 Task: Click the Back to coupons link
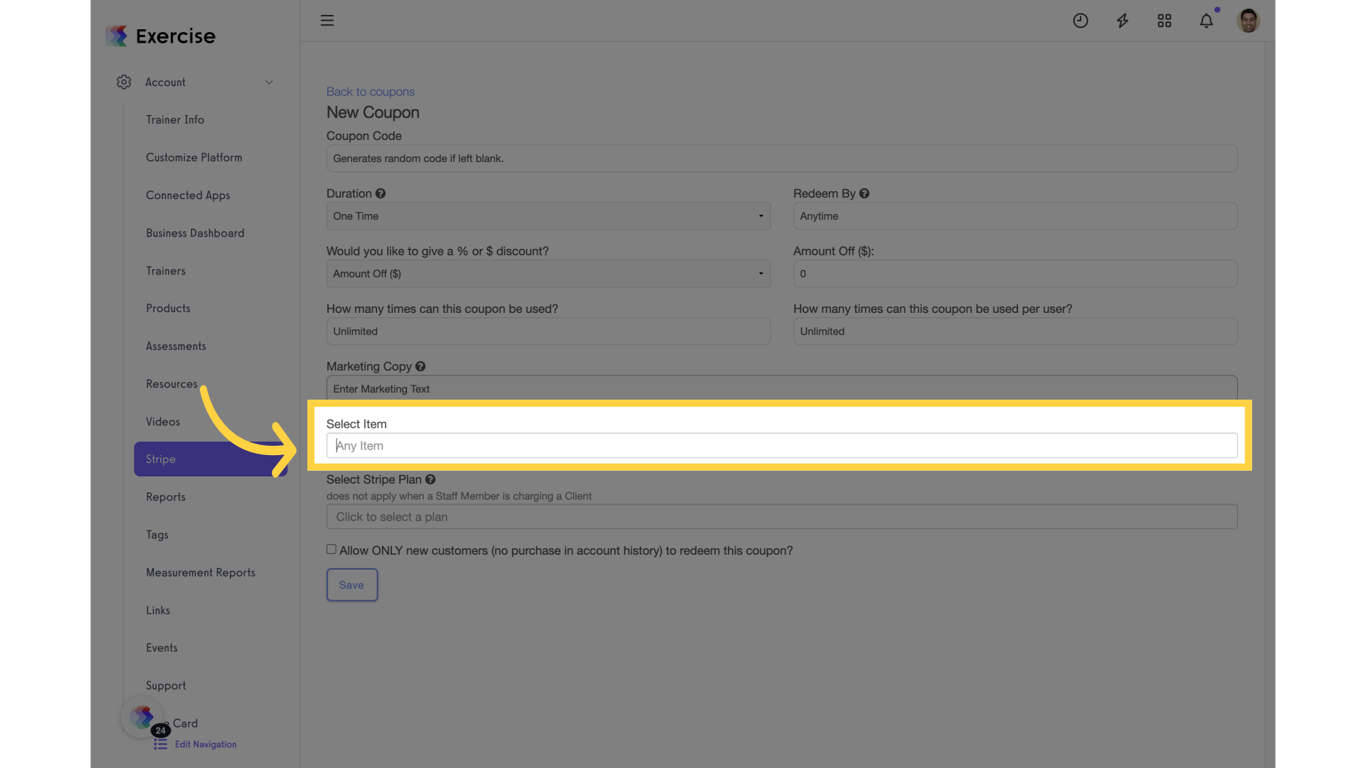click(x=370, y=91)
